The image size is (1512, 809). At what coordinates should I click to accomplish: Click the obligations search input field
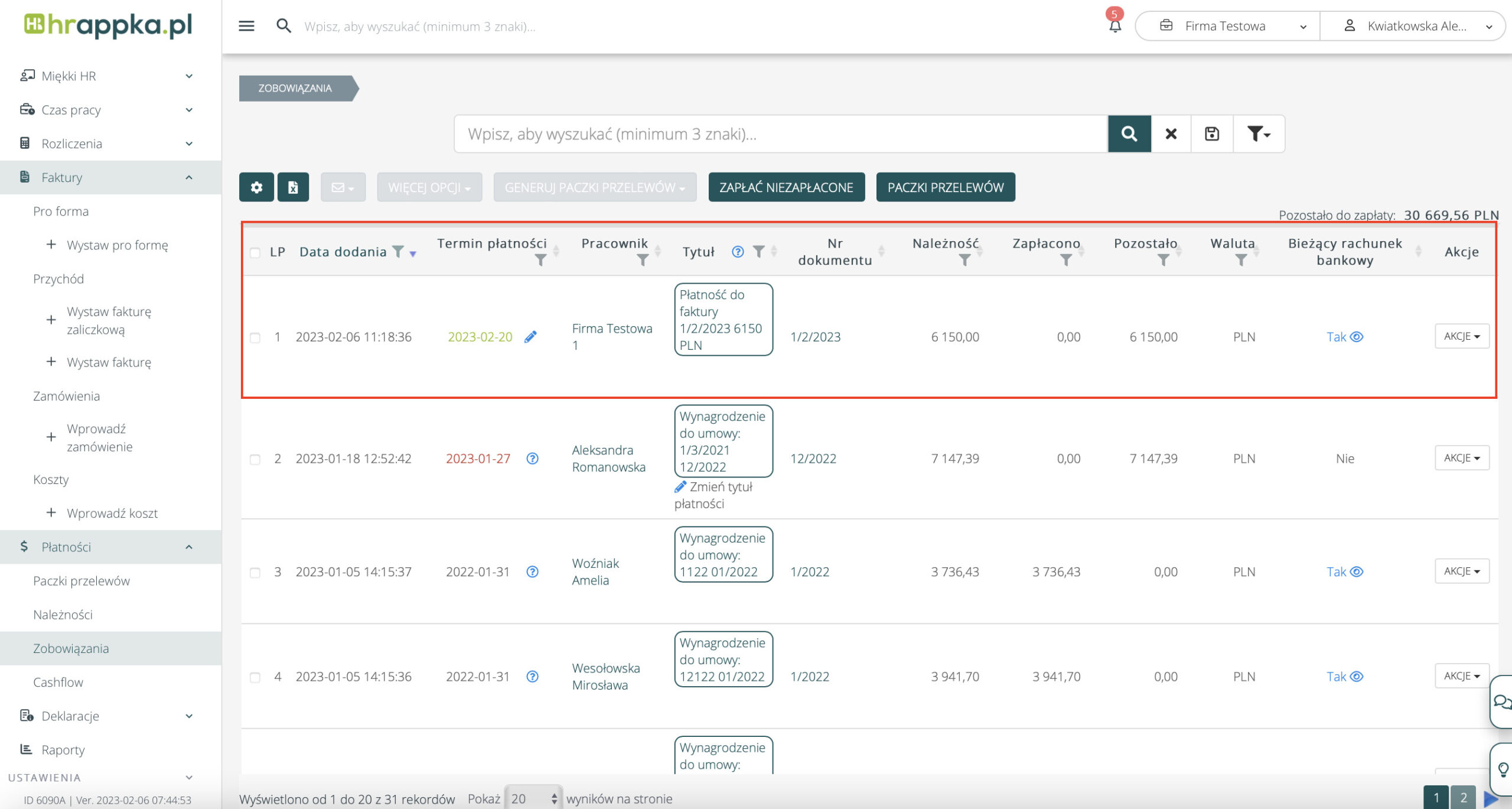[x=780, y=134]
